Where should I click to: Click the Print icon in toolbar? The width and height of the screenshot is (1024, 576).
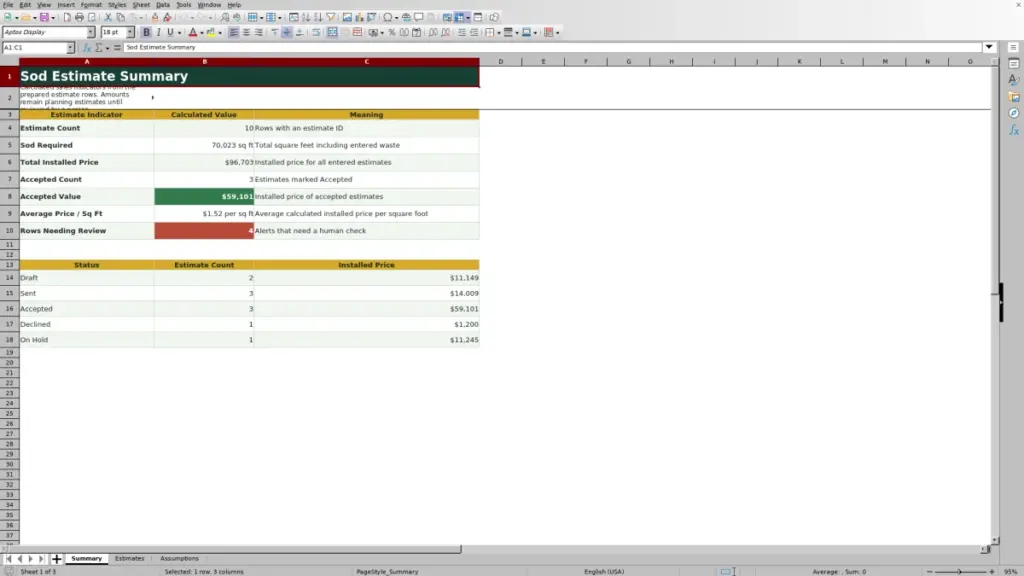[x=79, y=17]
